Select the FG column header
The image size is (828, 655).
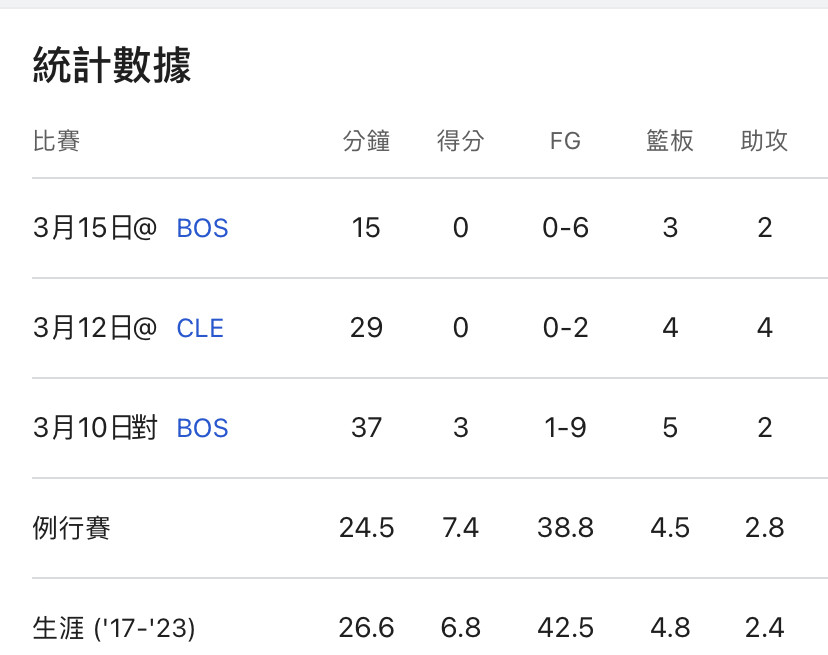click(565, 141)
